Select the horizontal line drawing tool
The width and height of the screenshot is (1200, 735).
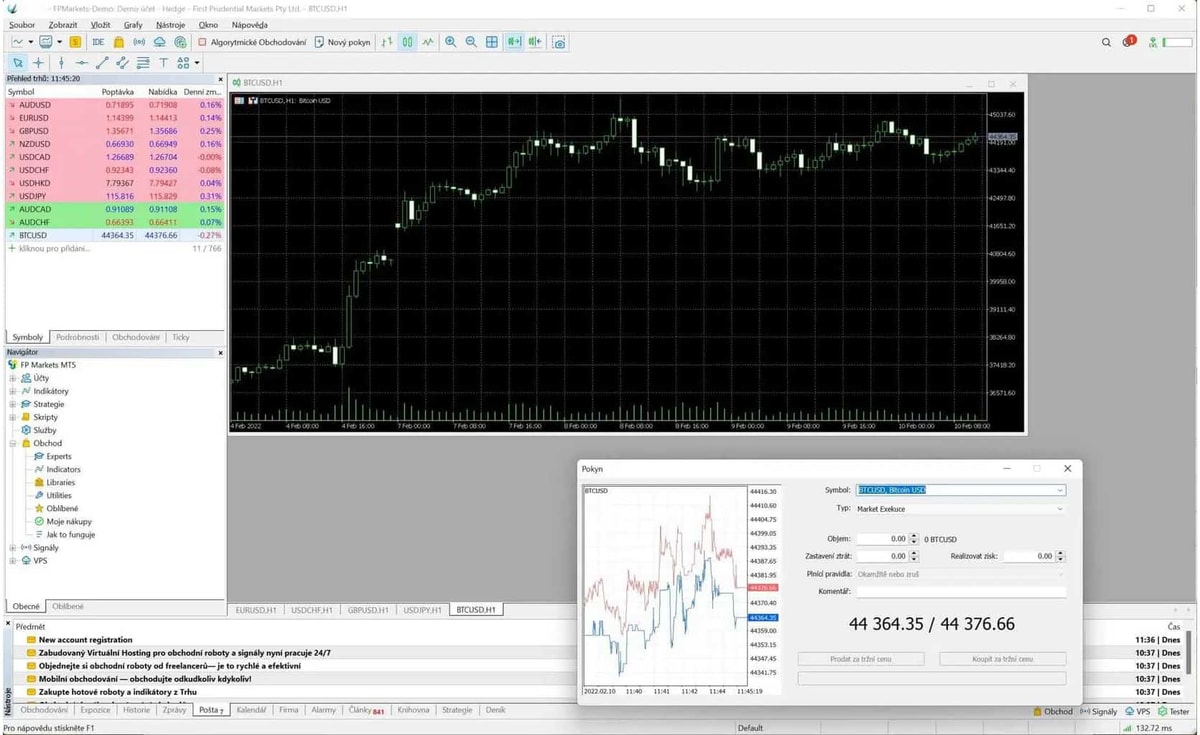click(82, 62)
